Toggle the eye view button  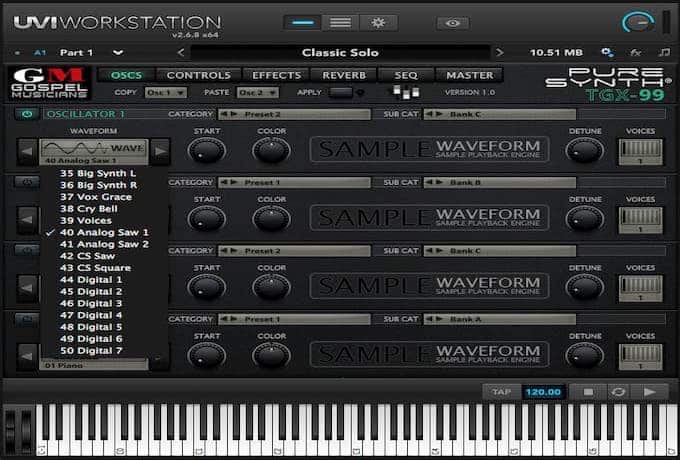point(453,23)
